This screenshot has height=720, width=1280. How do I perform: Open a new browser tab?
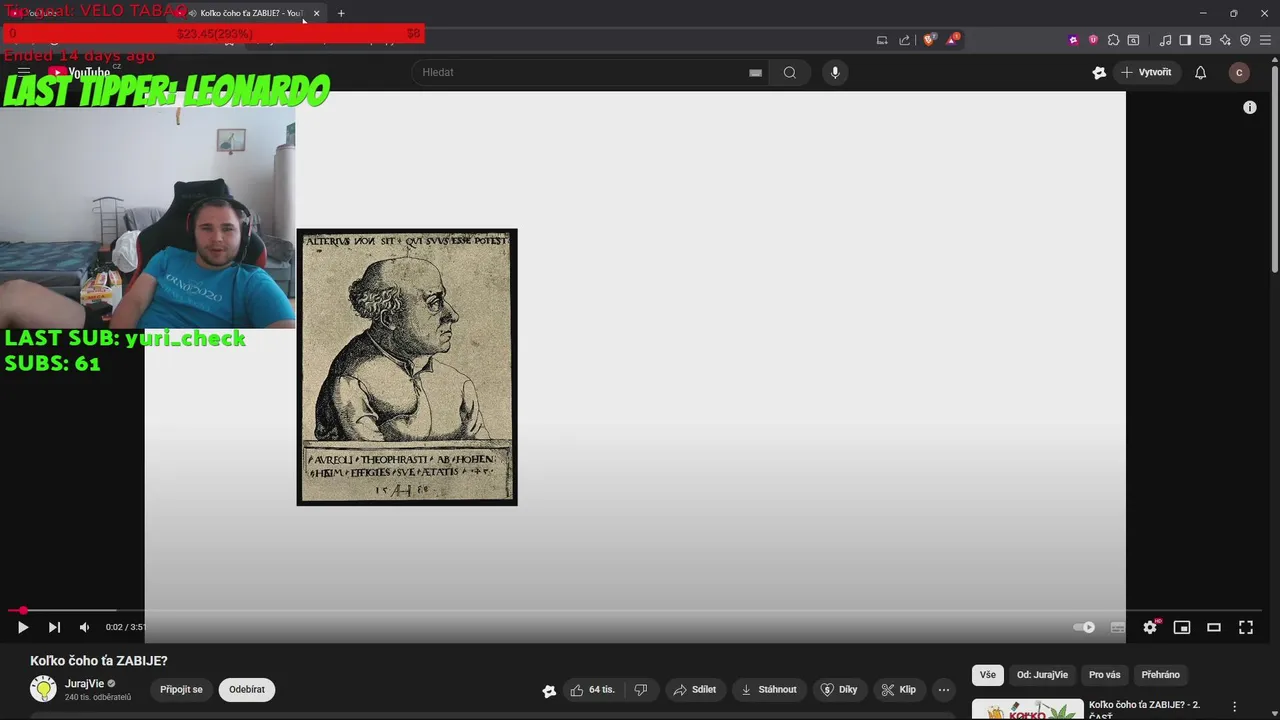point(341,13)
